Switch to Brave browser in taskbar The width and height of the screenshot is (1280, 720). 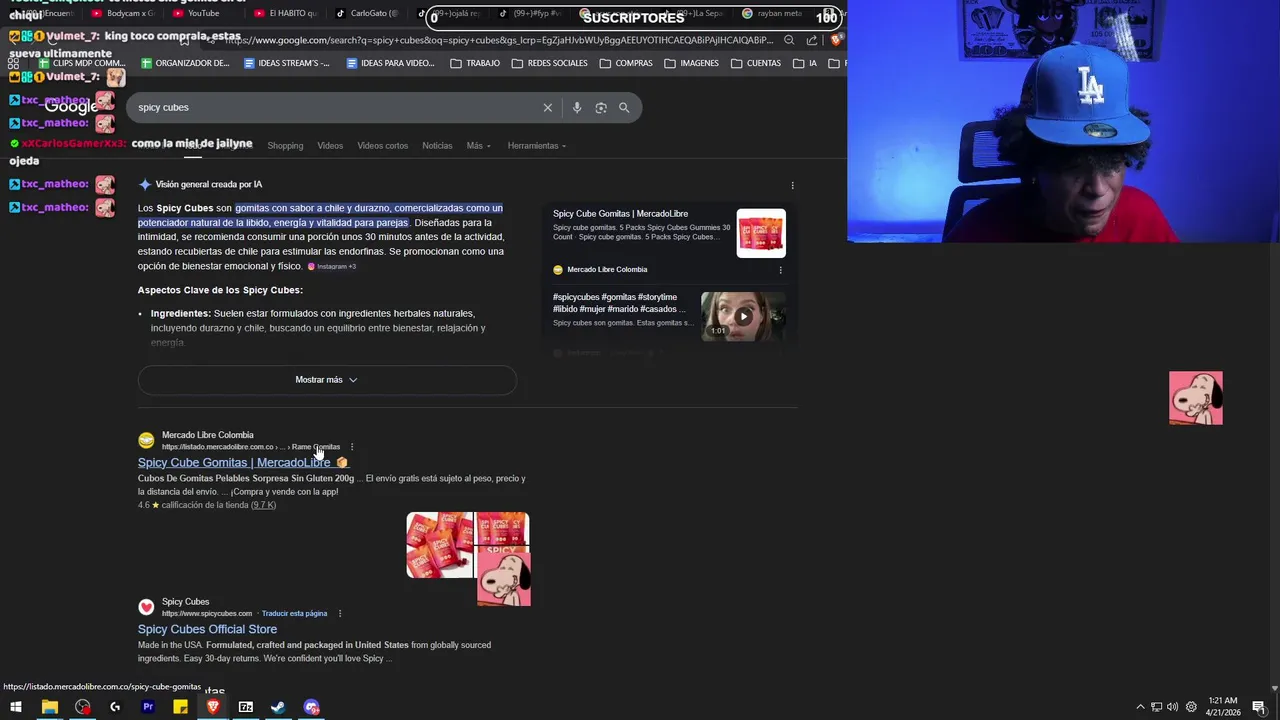213,707
